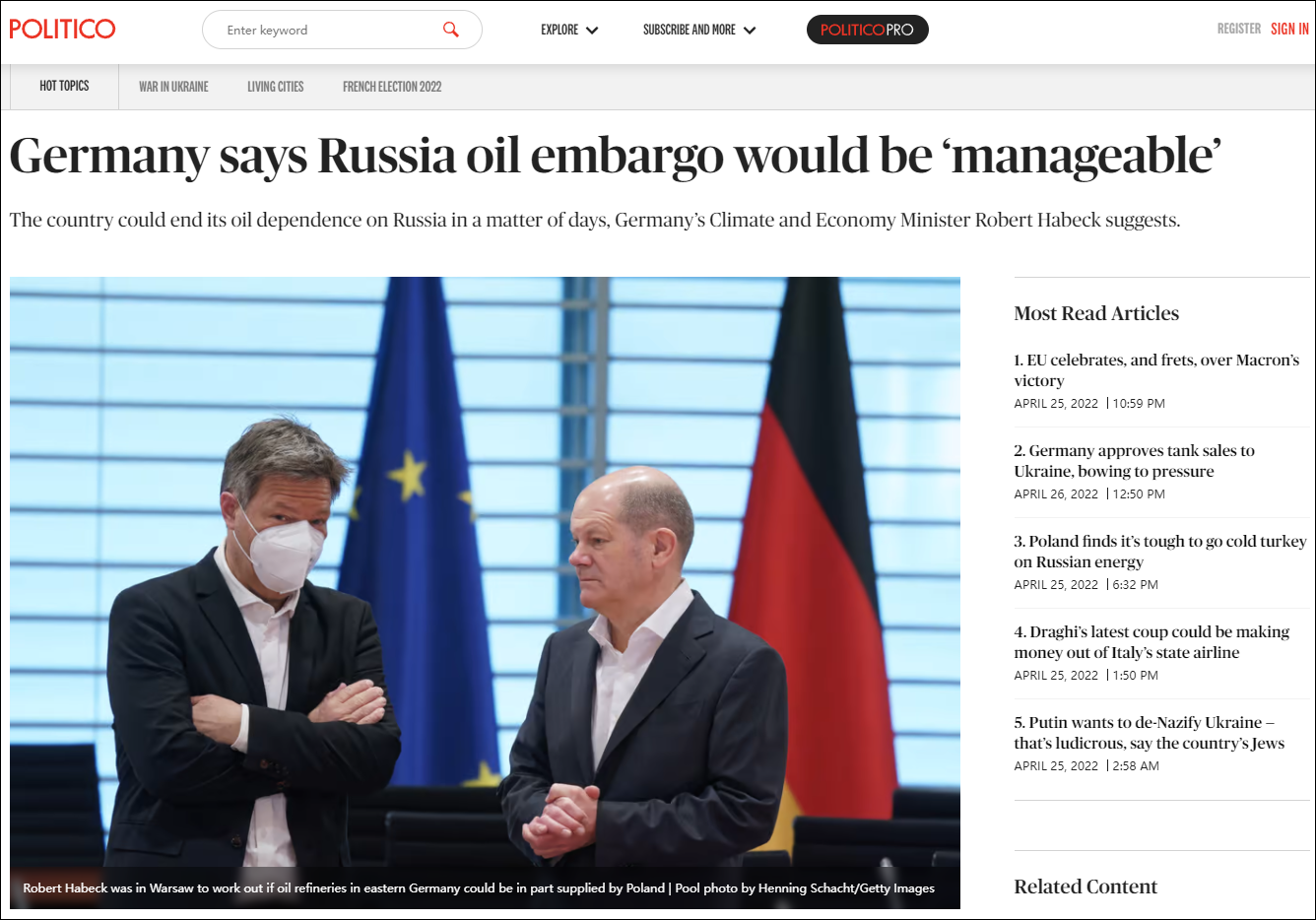
Task: Expand Subscribe and More chevron
Action: click(x=750, y=31)
